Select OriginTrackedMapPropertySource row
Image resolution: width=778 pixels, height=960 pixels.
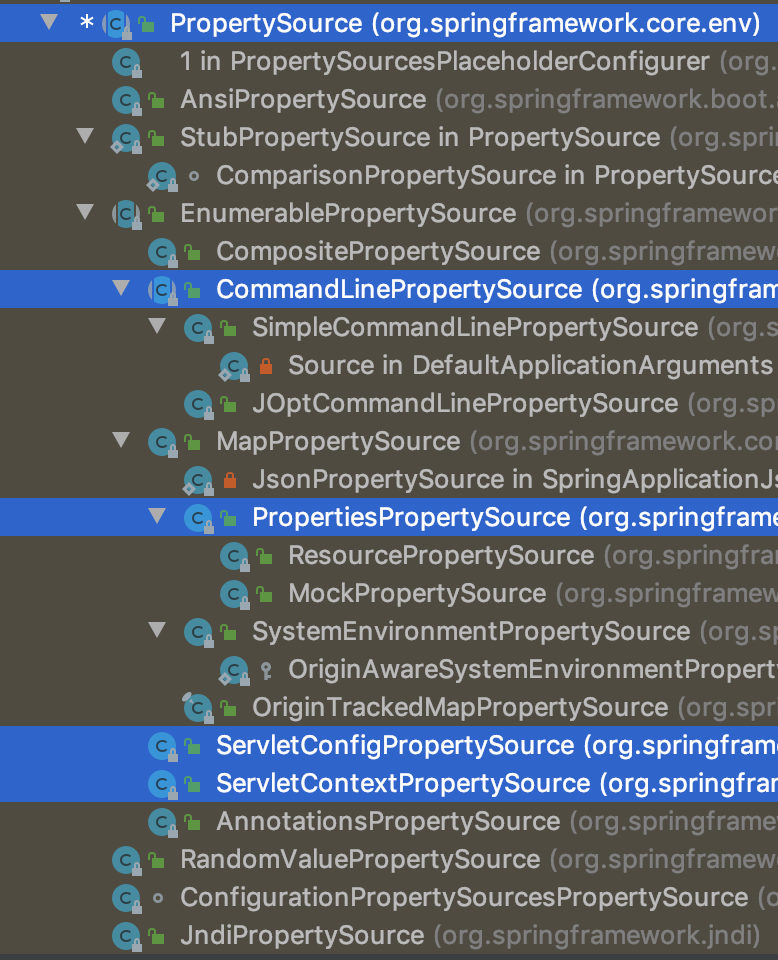click(389, 707)
